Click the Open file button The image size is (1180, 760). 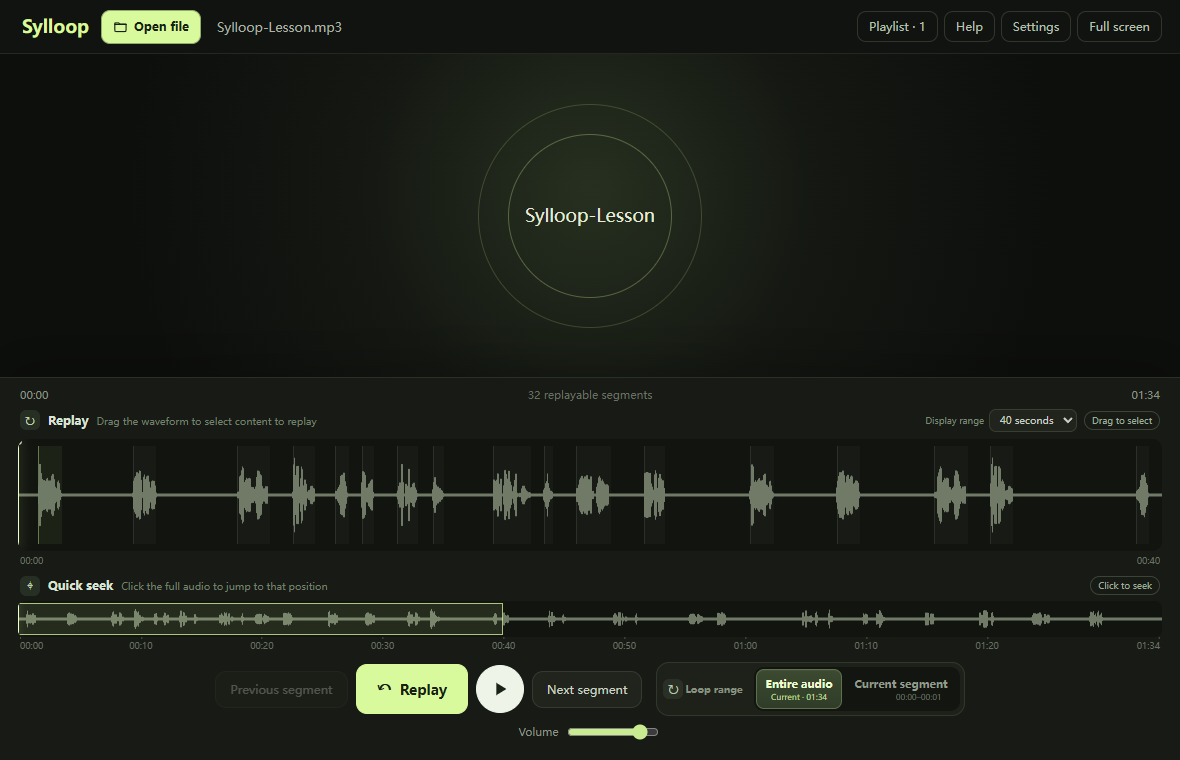coord(151,27)
